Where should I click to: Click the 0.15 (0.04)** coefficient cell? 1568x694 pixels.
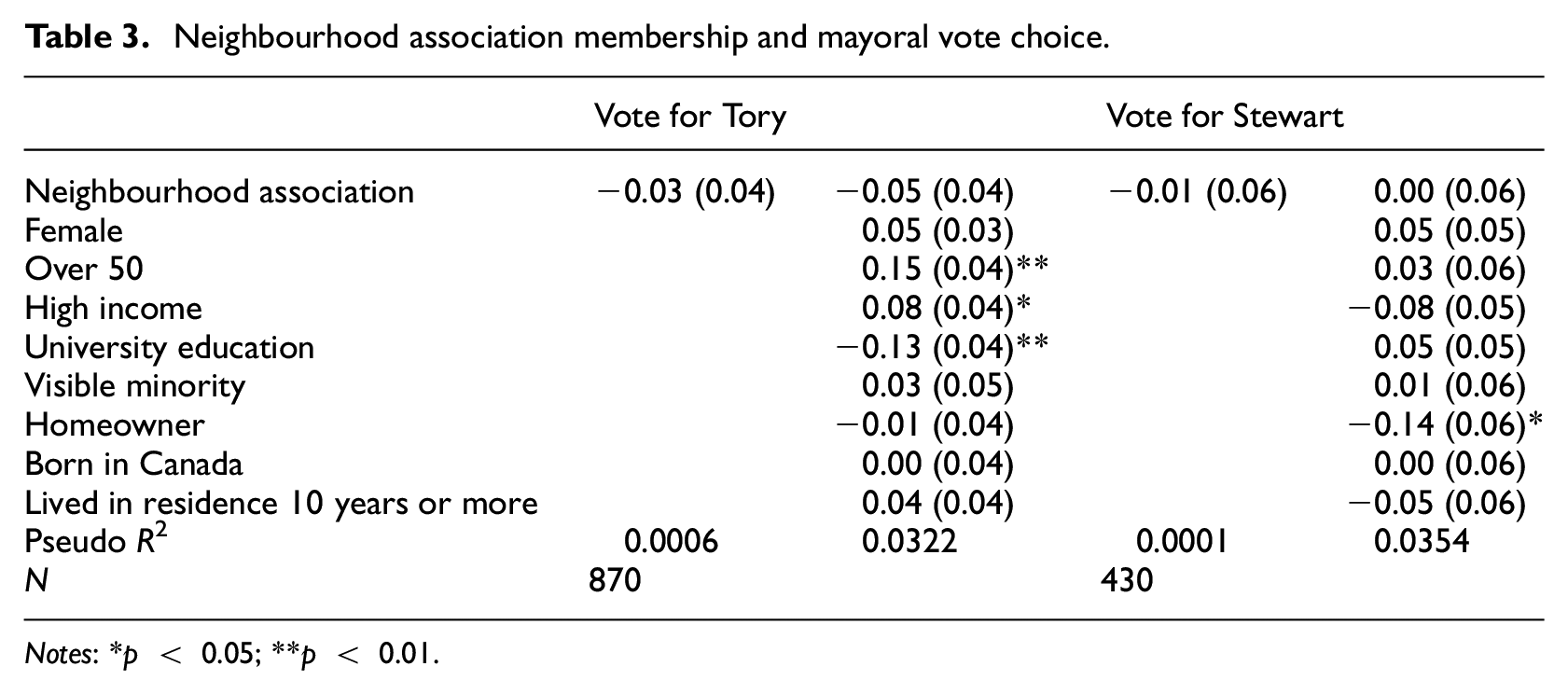pyautogui.click(x=955, y=269)
